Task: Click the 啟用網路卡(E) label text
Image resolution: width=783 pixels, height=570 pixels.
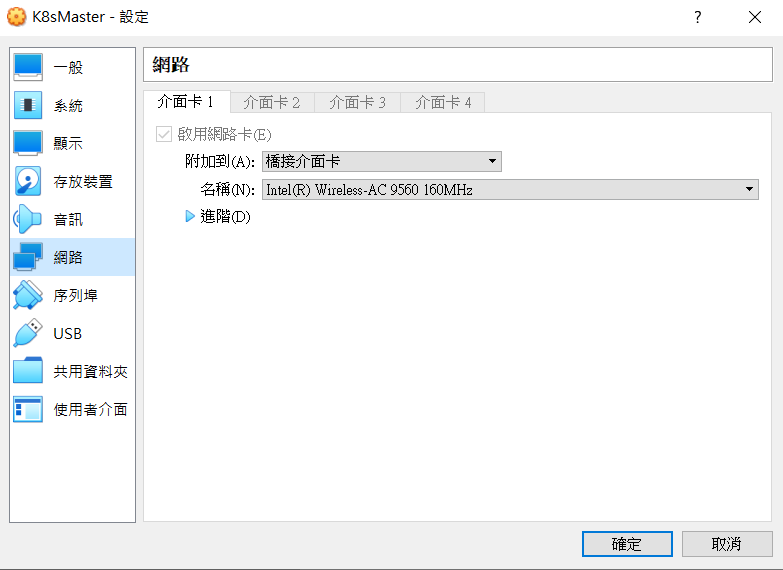Action: 224,134
